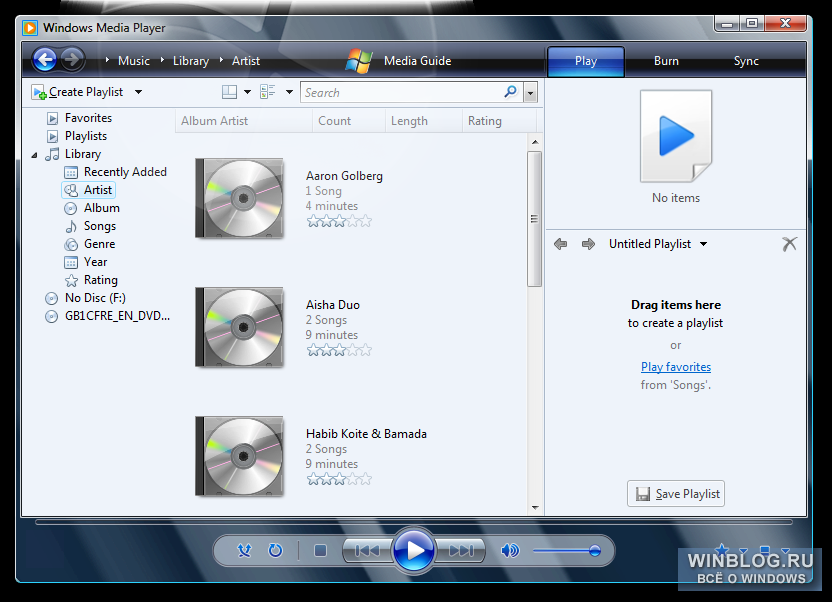The width and height of the screenshot is (832, 602).
Task: Click the Save Playlist button
Action: [x=675, y=494]
